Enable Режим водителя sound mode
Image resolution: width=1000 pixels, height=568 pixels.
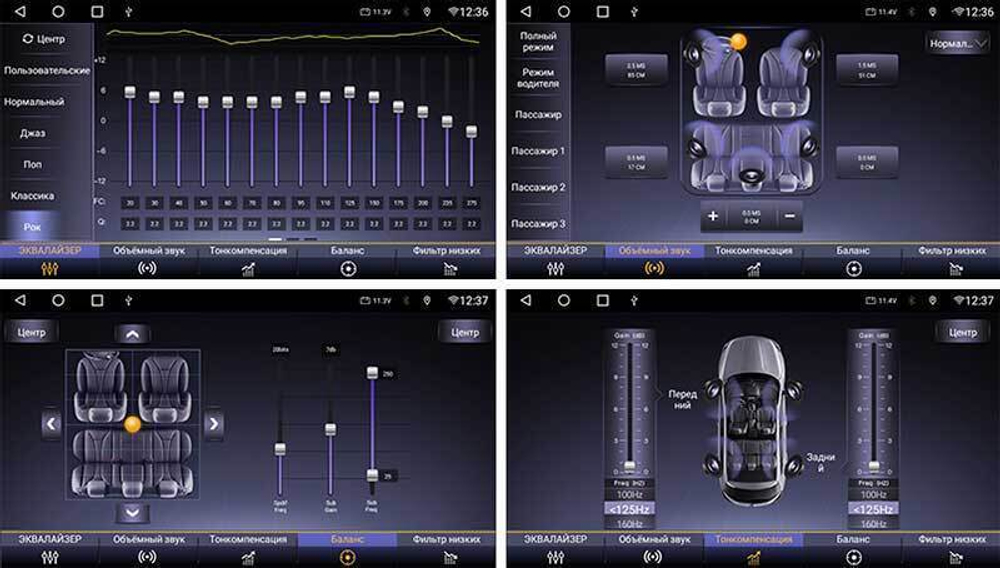pyautogui.click(x=538, y=79)
